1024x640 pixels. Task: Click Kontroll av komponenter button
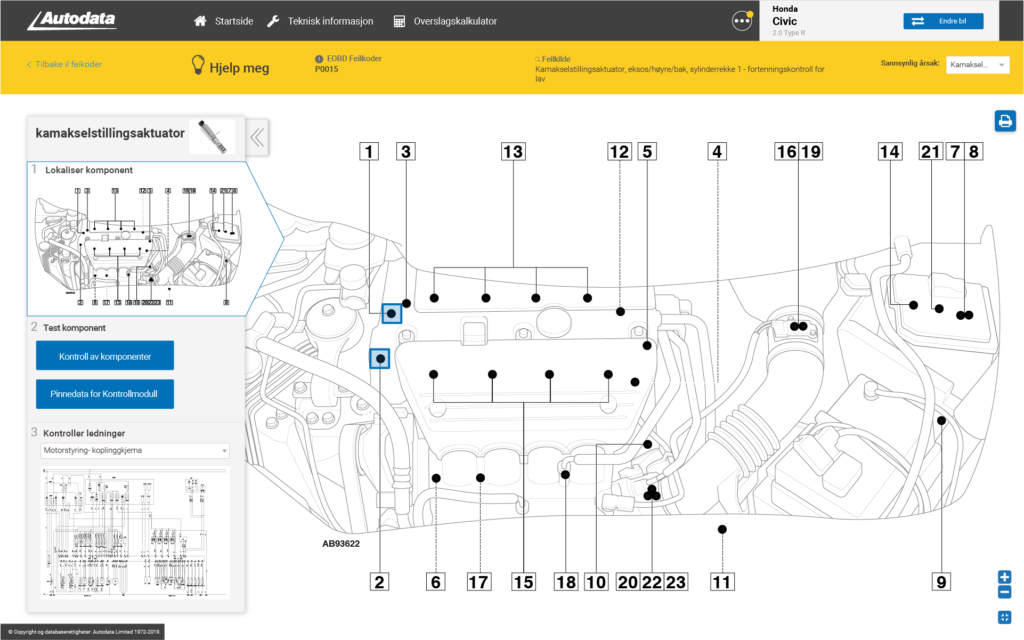tap(105, 356)
